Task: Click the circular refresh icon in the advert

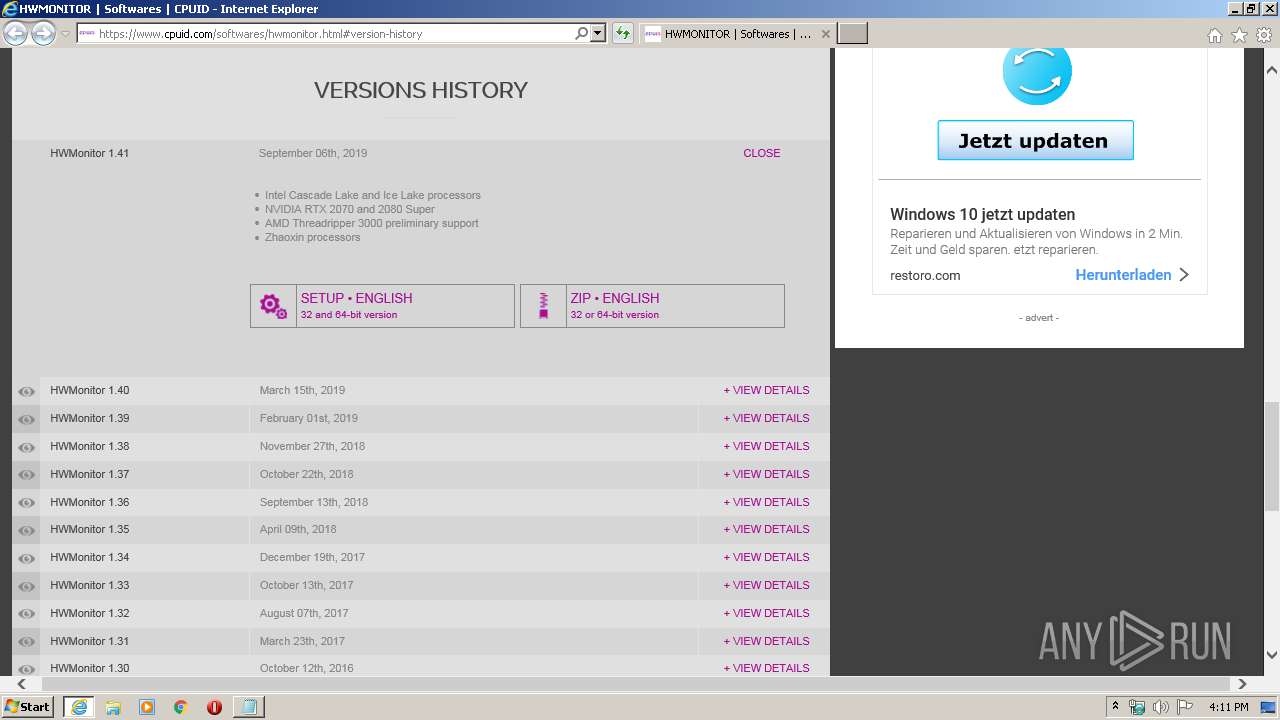Action: tap(1037, 71)
